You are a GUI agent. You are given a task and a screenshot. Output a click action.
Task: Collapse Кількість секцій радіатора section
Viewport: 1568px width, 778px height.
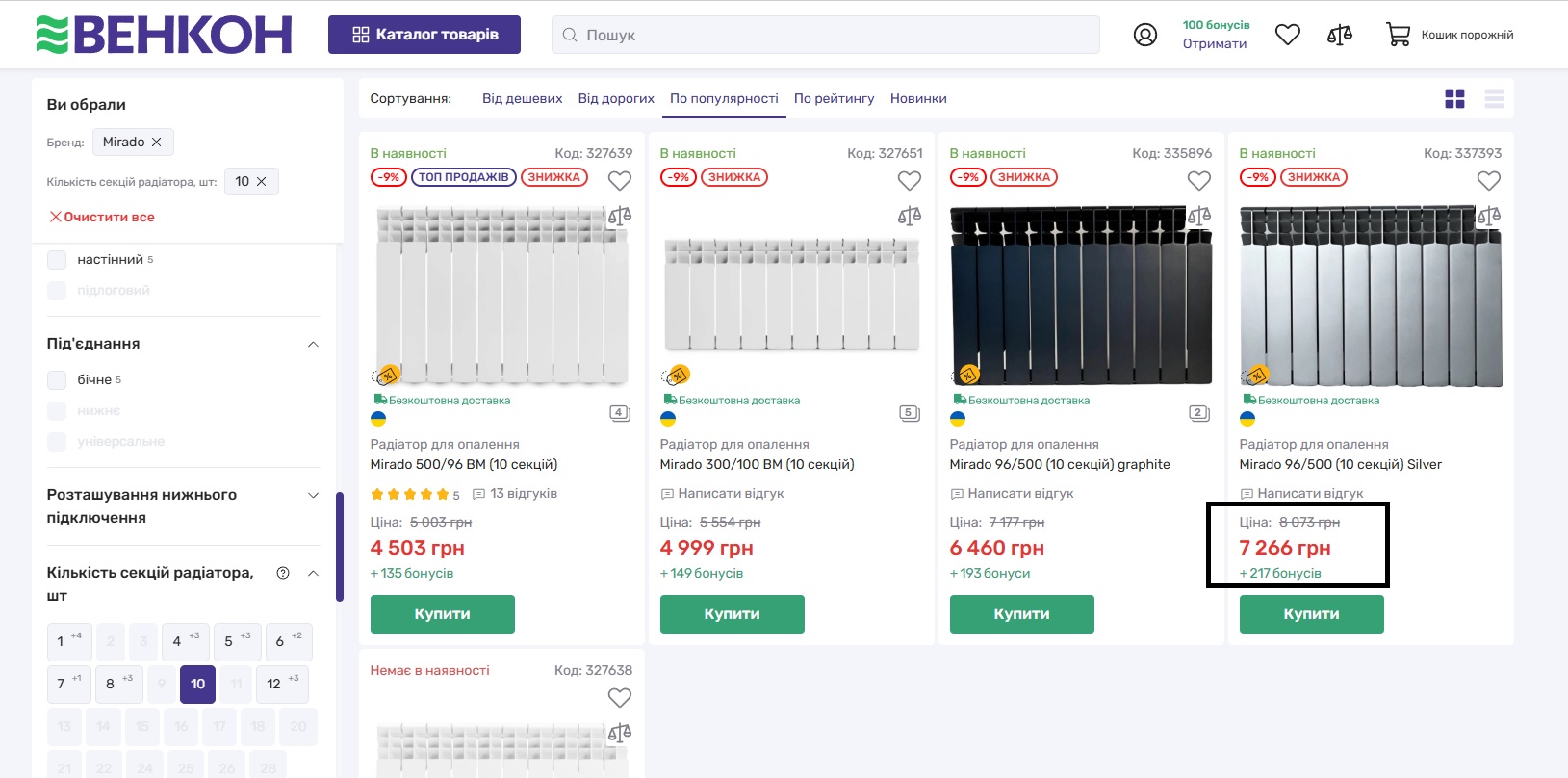tap(313, 573)
